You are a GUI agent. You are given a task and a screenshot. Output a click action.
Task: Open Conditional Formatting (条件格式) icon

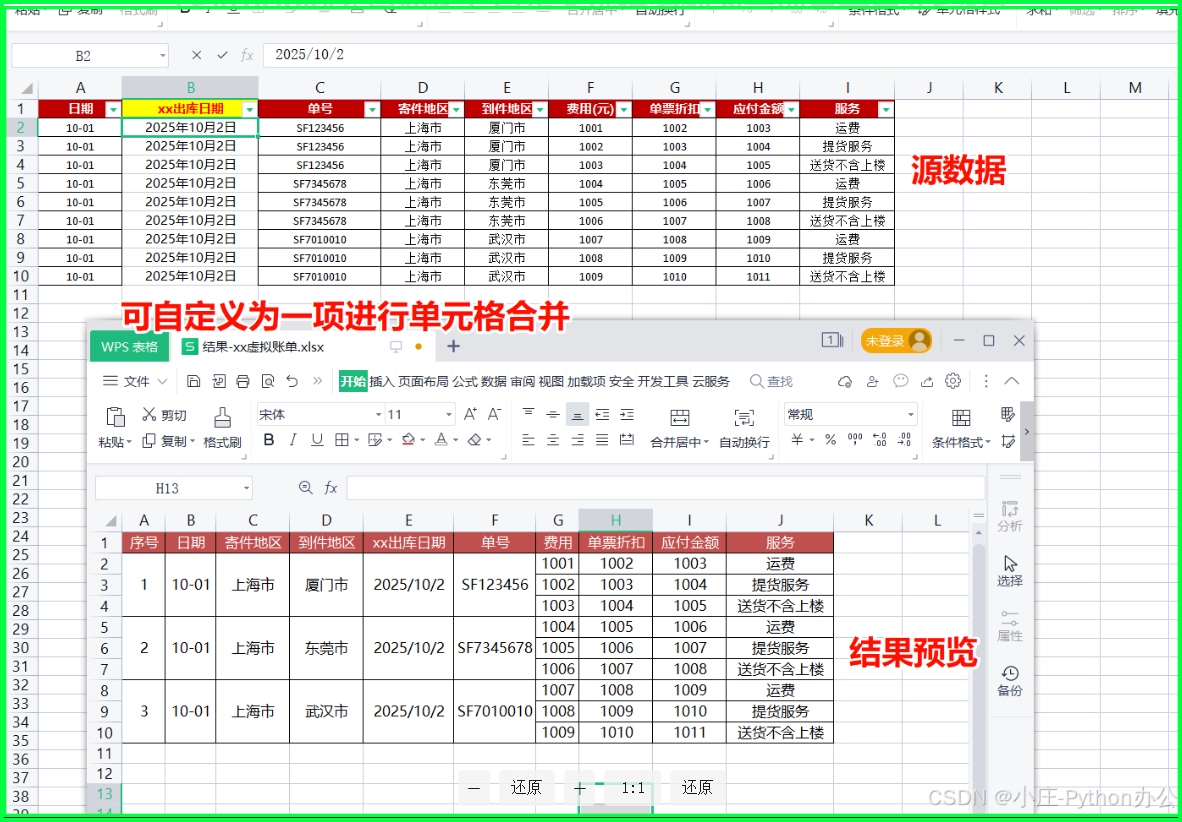(960, 418)
